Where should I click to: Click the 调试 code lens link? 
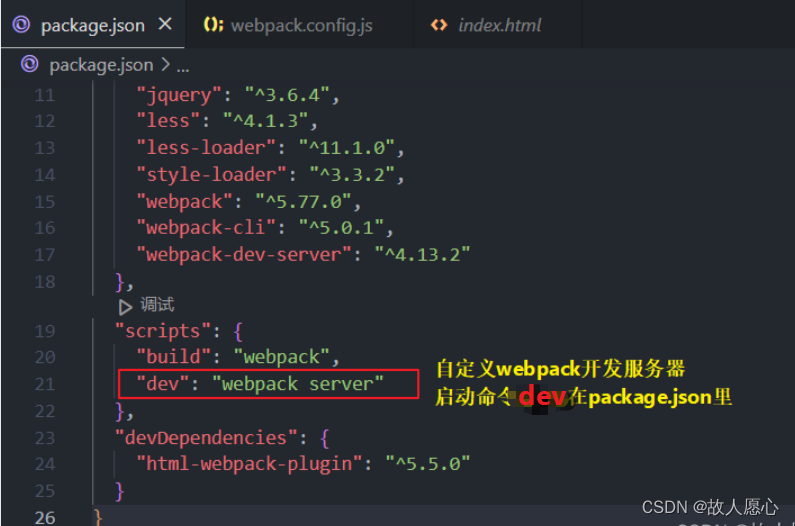[157, 304]
